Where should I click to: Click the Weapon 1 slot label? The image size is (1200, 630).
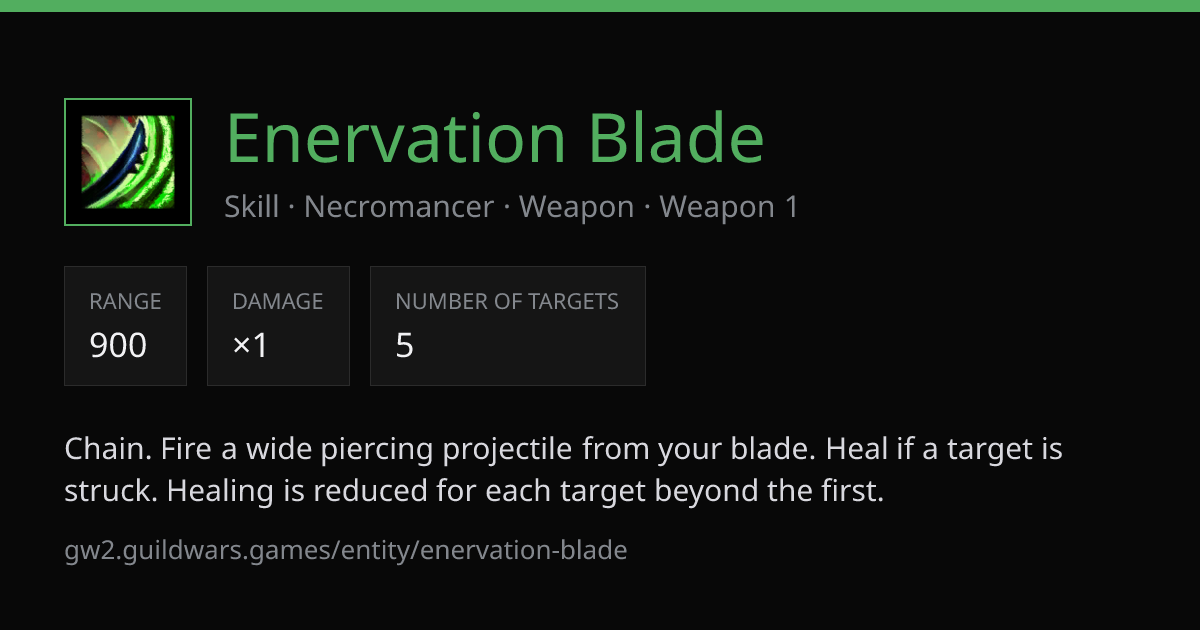pyautogui.click(x=729, y=207)
